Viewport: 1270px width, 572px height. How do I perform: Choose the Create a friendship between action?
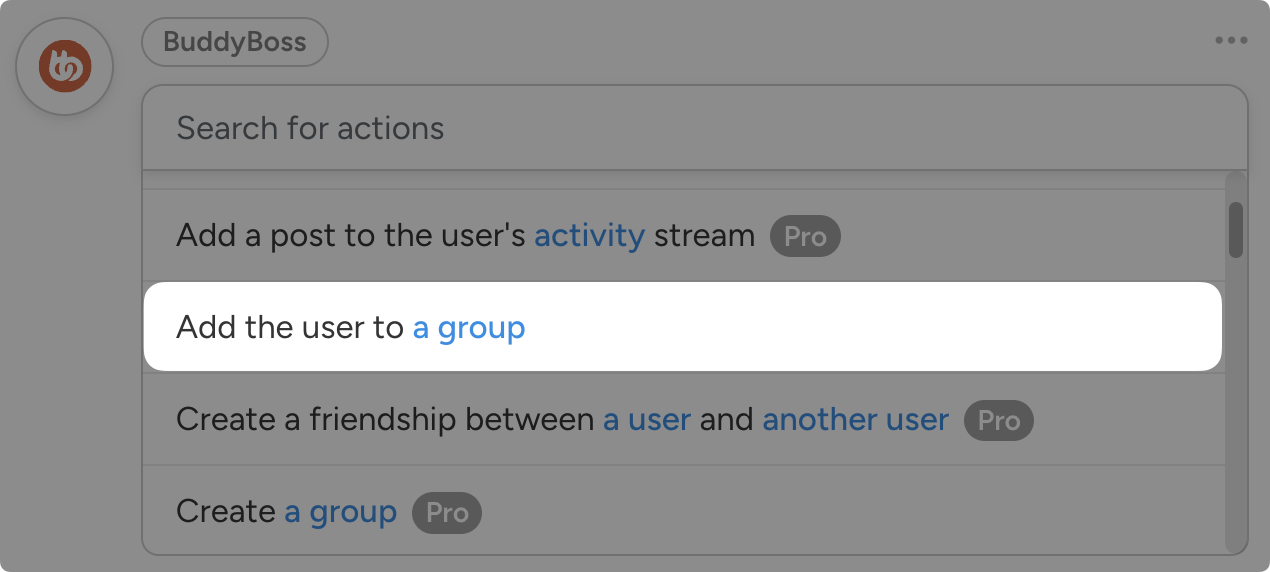click(x=385, y=420)
